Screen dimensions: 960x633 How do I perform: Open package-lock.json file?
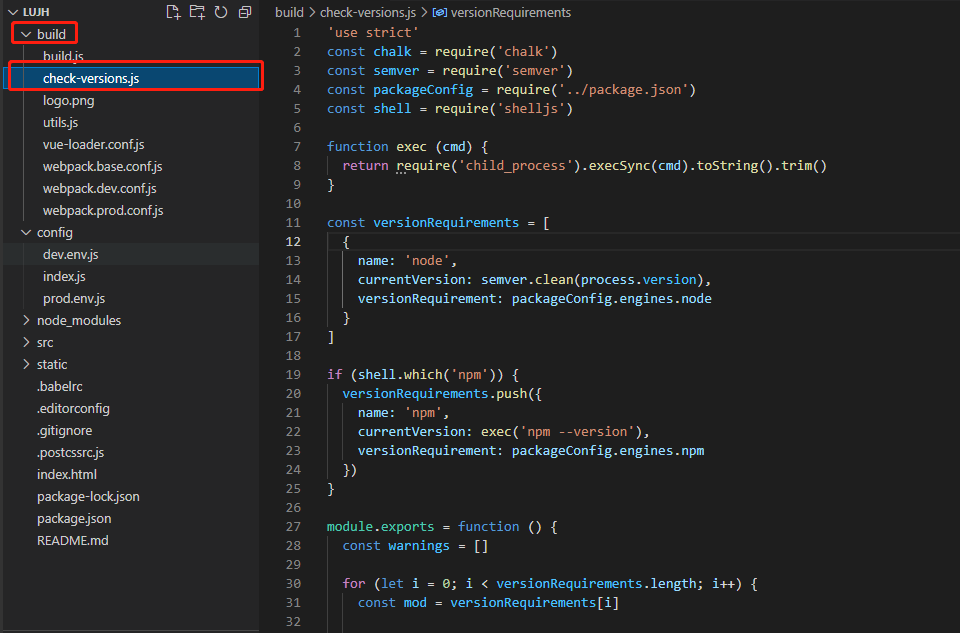tap(88, 497)
